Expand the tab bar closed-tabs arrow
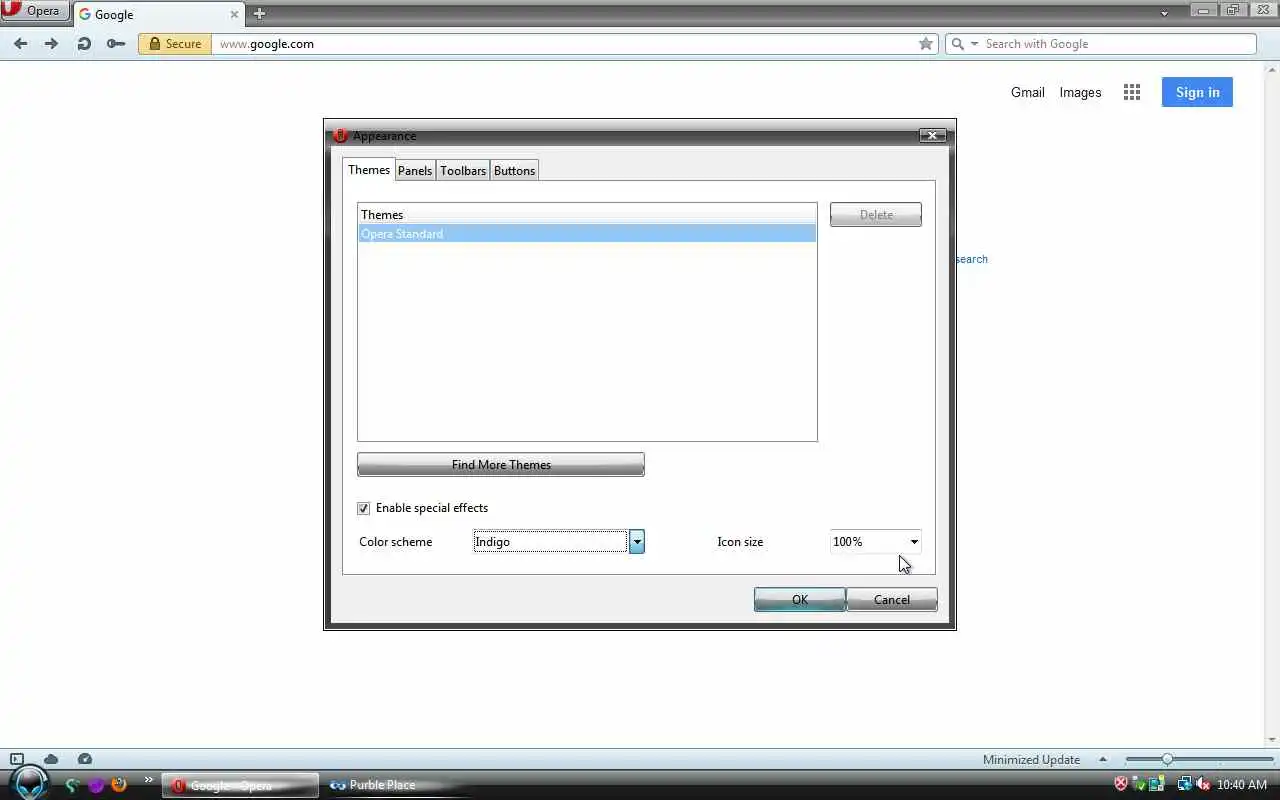This screenshot has height=800, width=1280. [1164, 14]
